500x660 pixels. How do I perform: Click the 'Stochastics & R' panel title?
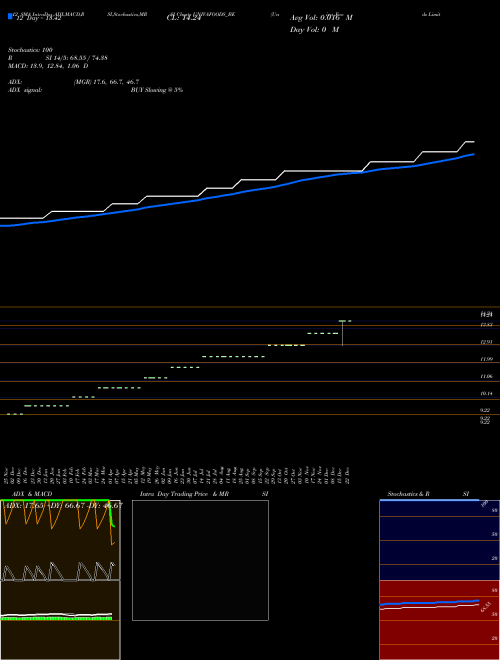coord(408,494)
